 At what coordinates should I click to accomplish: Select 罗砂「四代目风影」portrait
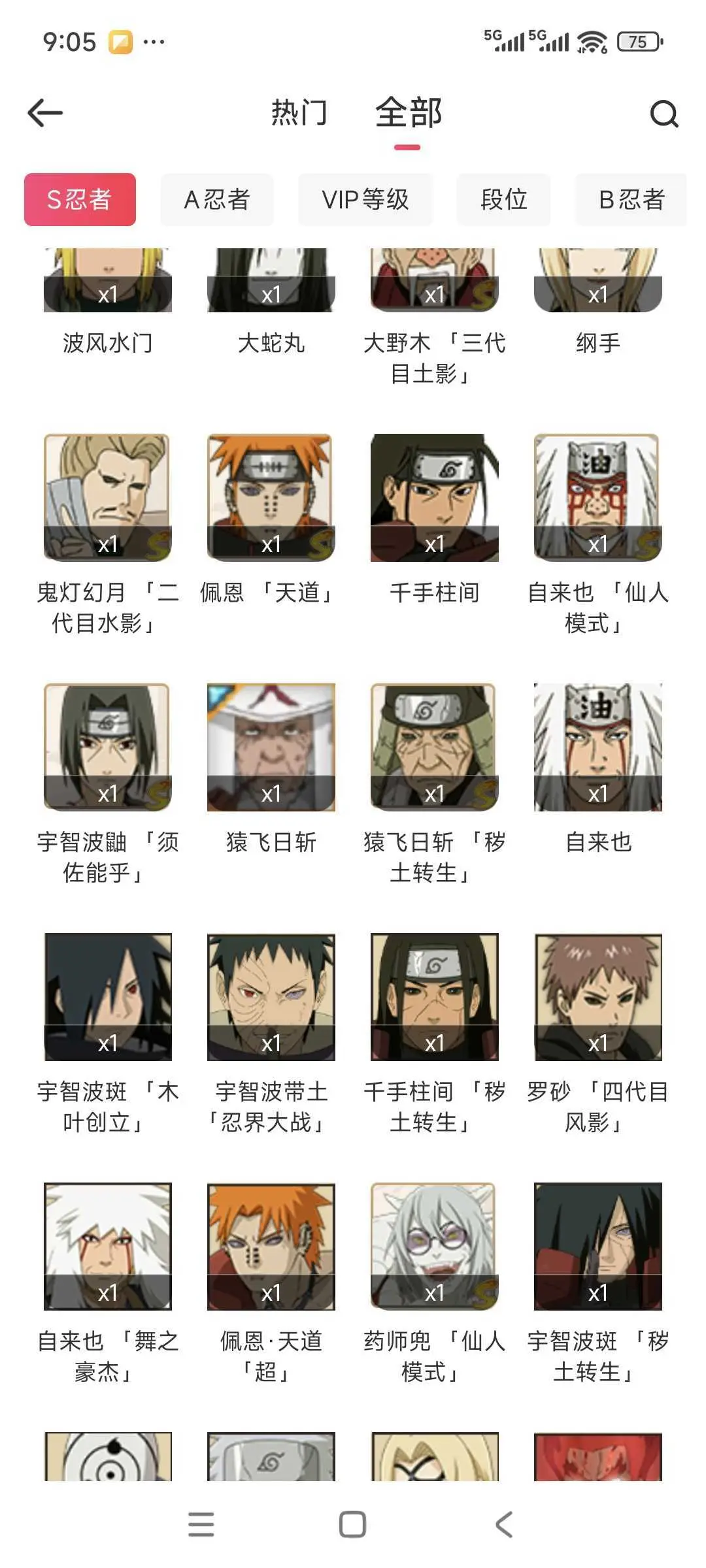(x=598, y=997)
